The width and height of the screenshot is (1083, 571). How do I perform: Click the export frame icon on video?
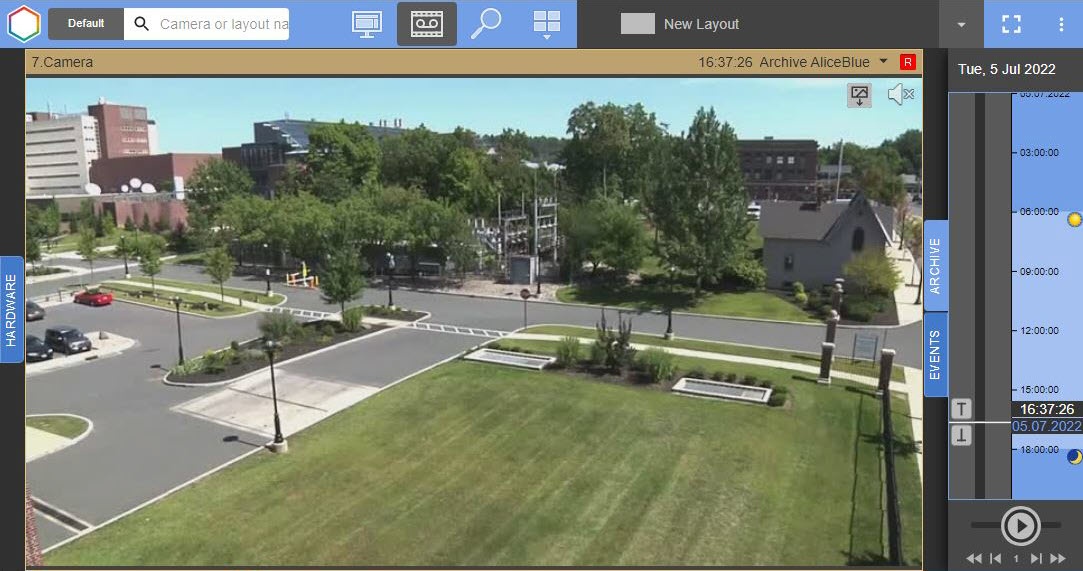point(859,95)
